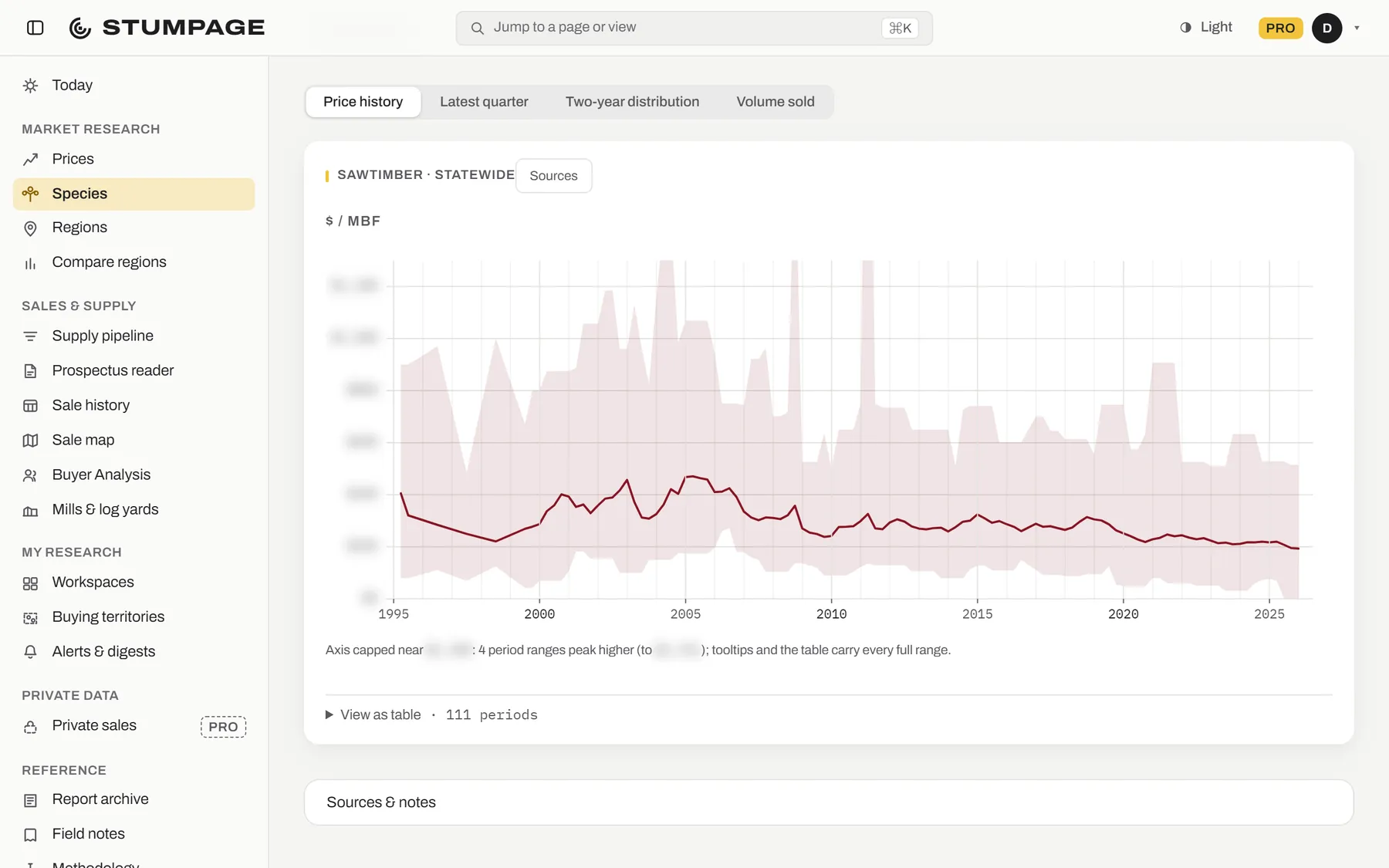Click the ⌘K shortcut badge
This screenshot has width=1389, height=868.
[x=900, y=28]
